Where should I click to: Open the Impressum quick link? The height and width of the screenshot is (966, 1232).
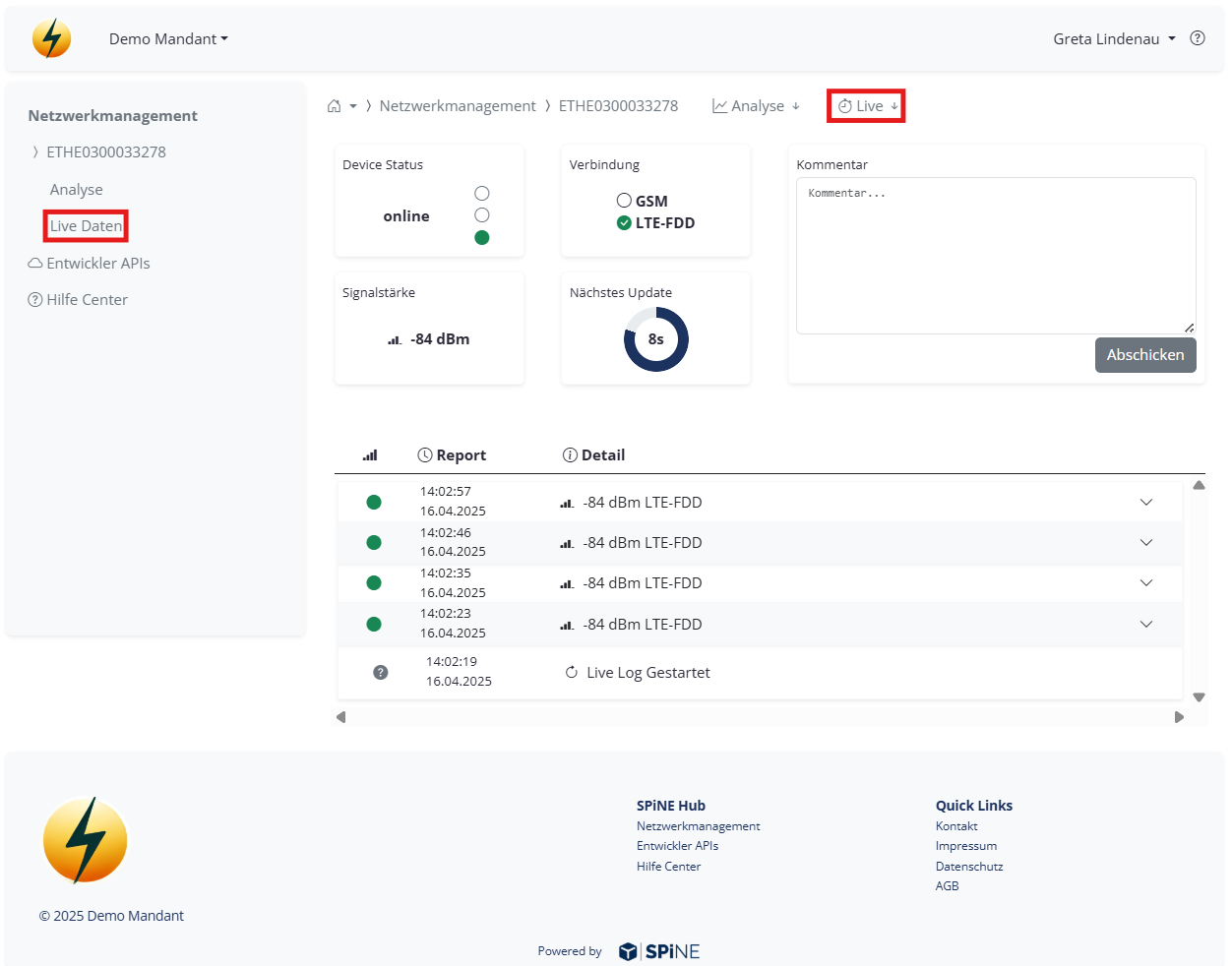[965, 846]
